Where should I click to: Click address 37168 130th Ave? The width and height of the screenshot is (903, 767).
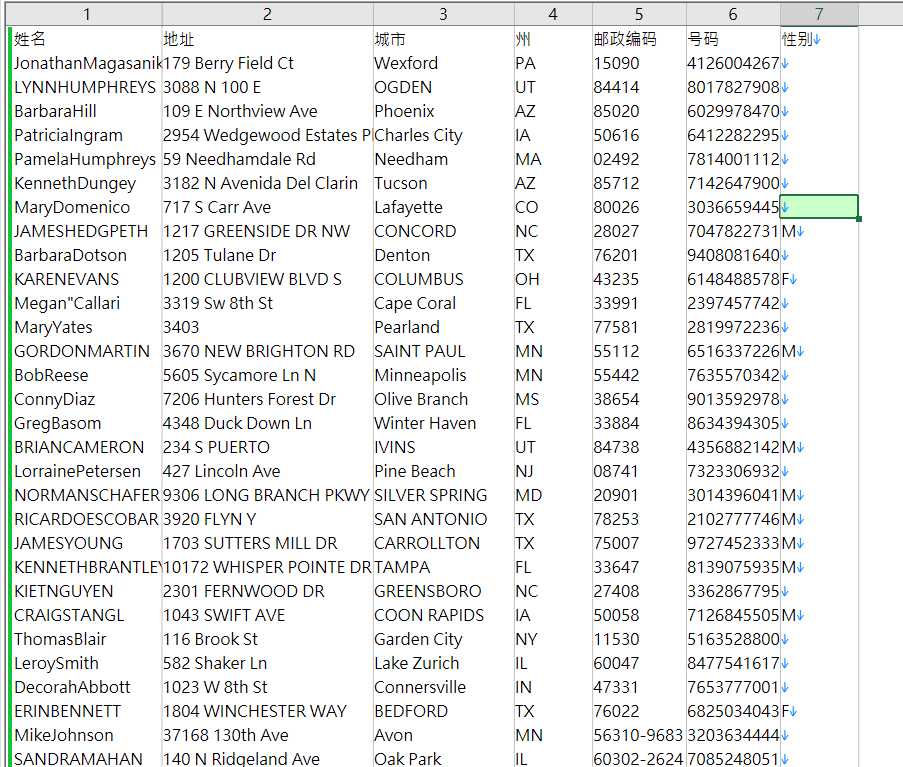267,735
